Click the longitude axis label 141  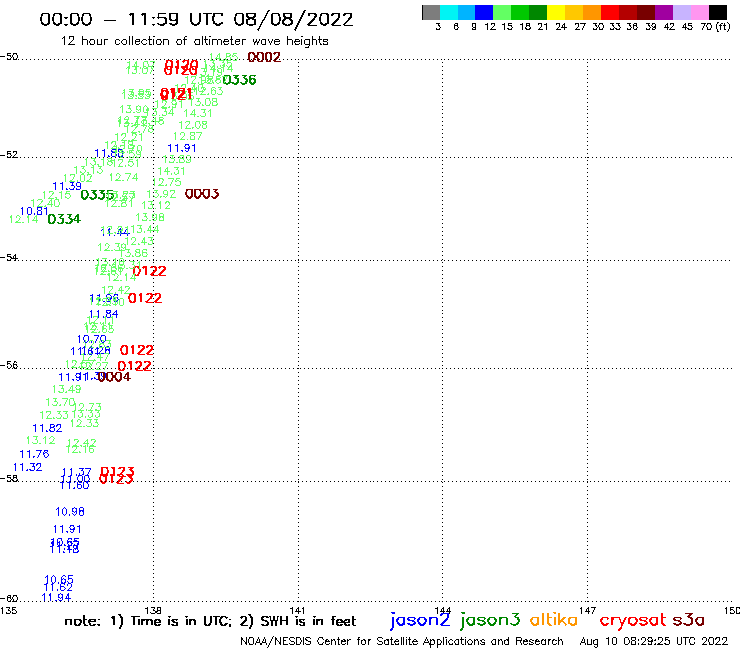297,610
